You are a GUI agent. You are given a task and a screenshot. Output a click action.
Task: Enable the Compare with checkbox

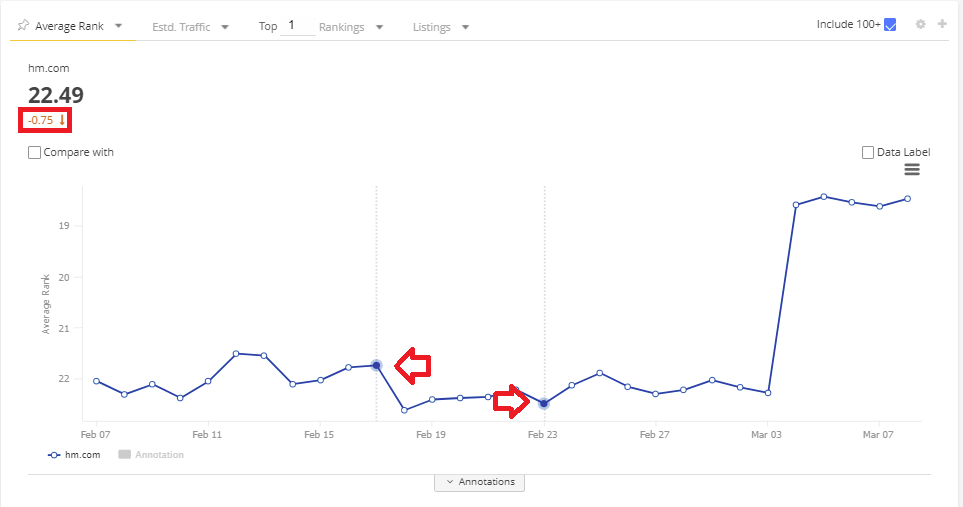[x=35, y=153]
